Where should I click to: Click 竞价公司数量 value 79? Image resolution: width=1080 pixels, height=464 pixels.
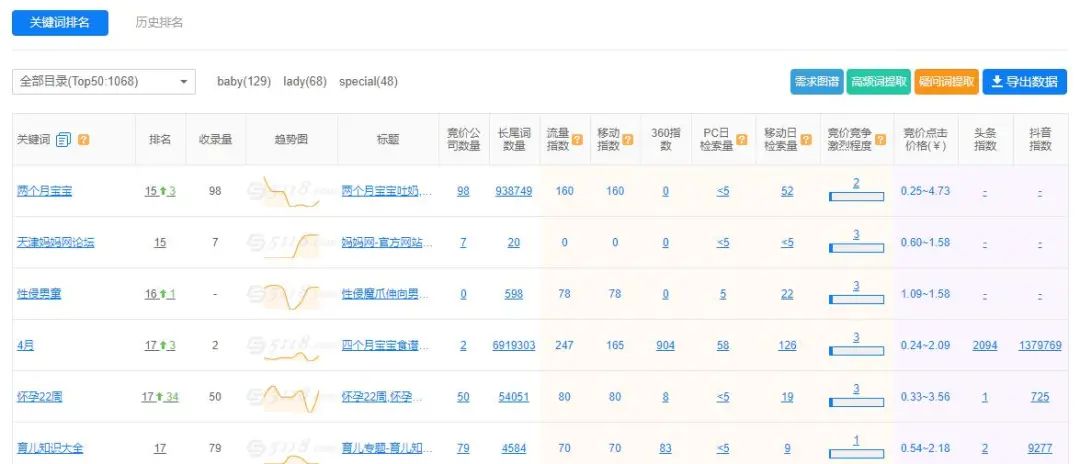(464, 448)
